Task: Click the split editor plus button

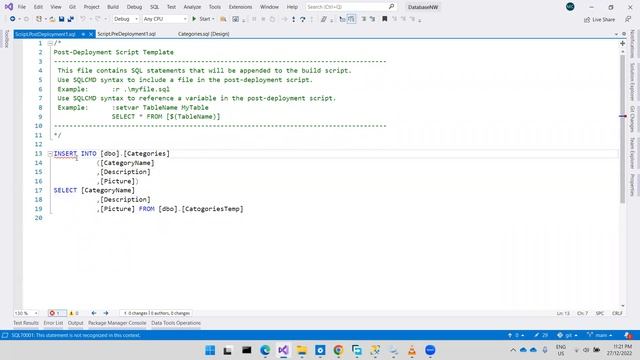Action: pyautogui.click(x=622, y=43)
